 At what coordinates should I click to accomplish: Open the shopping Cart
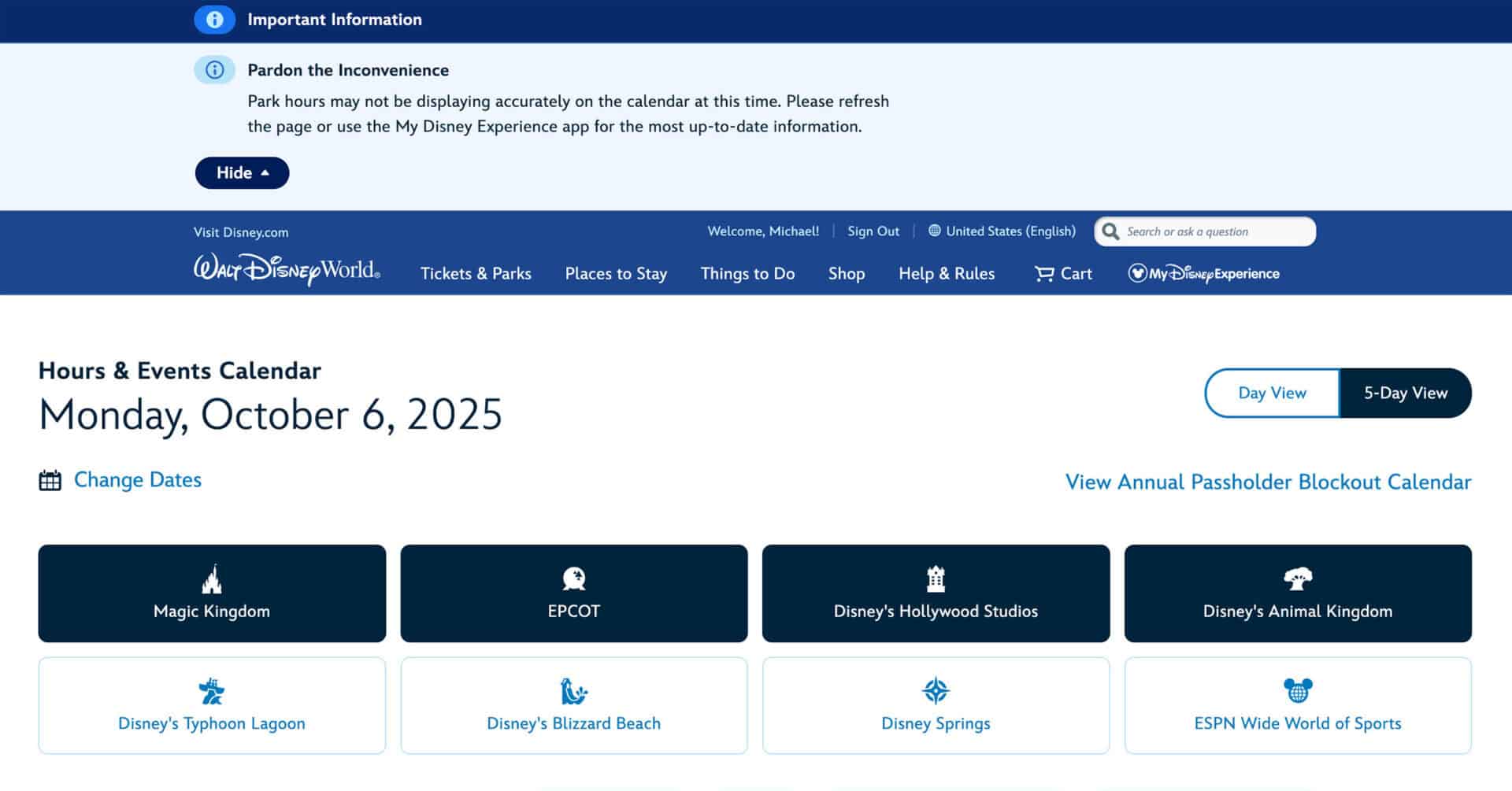[x=1063, y=274]
